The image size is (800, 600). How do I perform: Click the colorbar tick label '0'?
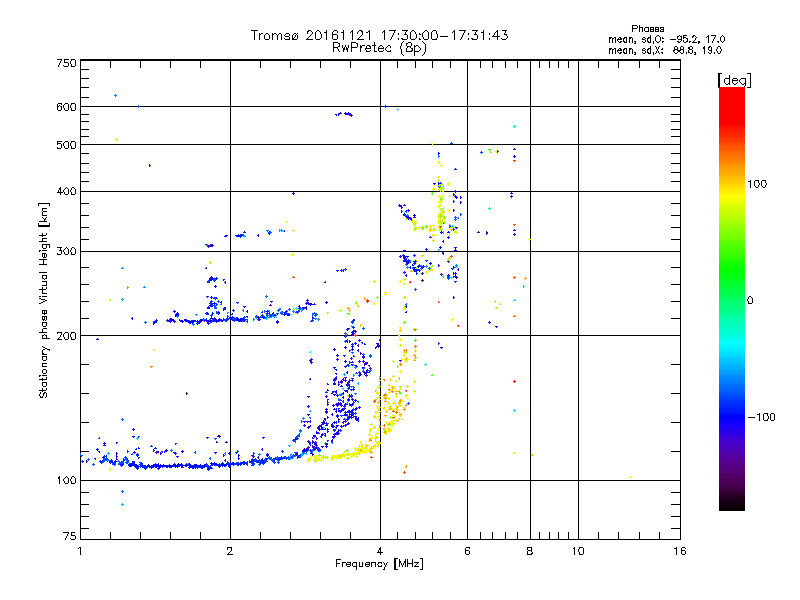tap(750, 300)
